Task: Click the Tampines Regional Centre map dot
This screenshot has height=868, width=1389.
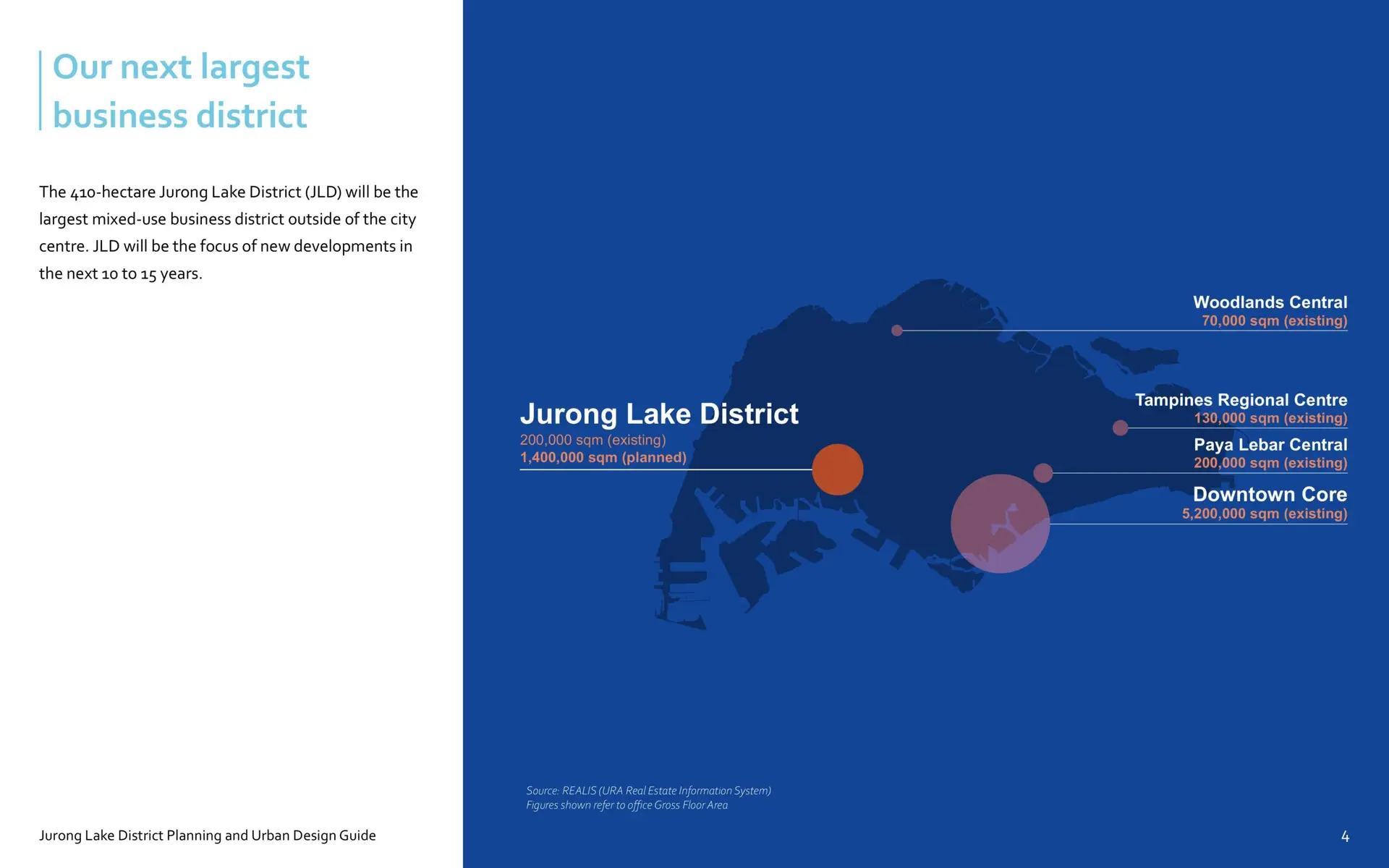Action: tap(1120, 427)
